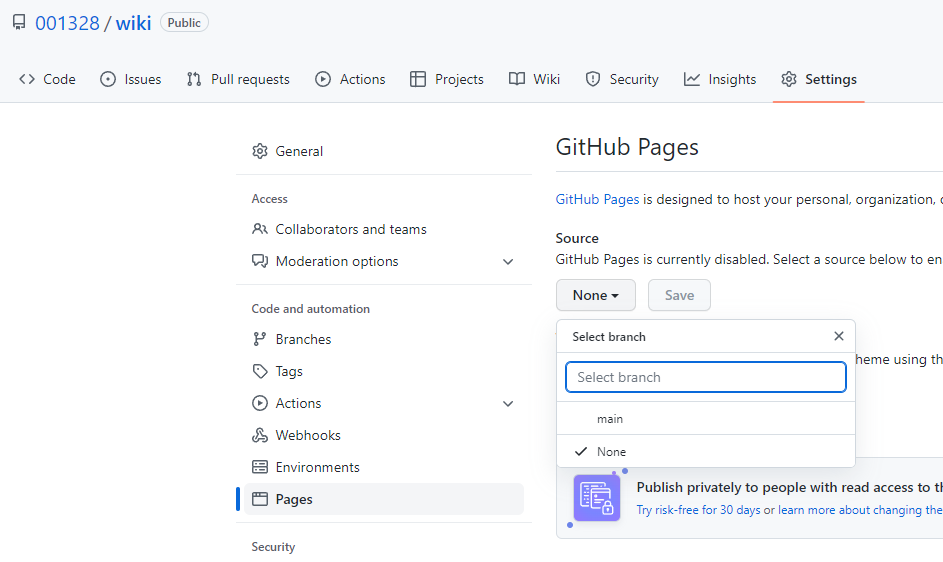Click the sidebar Actions play icon

[260, 403]
